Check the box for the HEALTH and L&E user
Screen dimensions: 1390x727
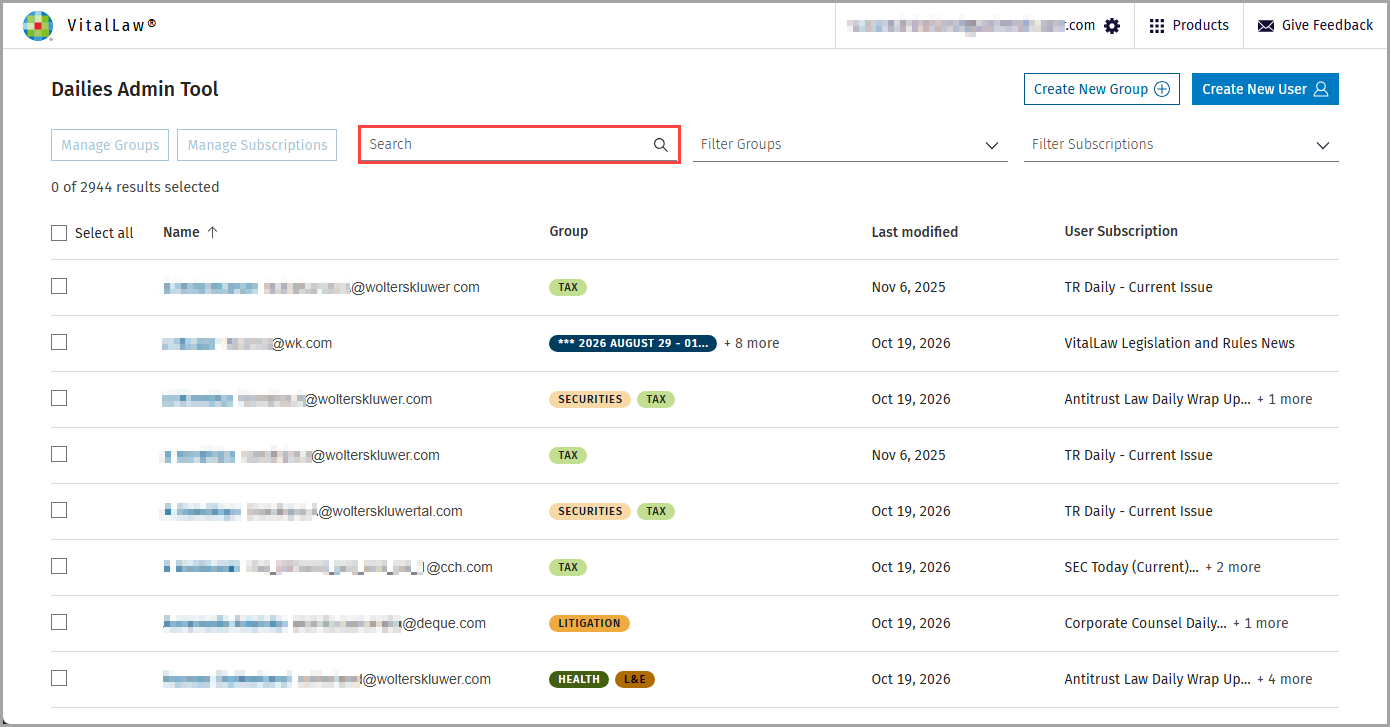coord(59,678)
